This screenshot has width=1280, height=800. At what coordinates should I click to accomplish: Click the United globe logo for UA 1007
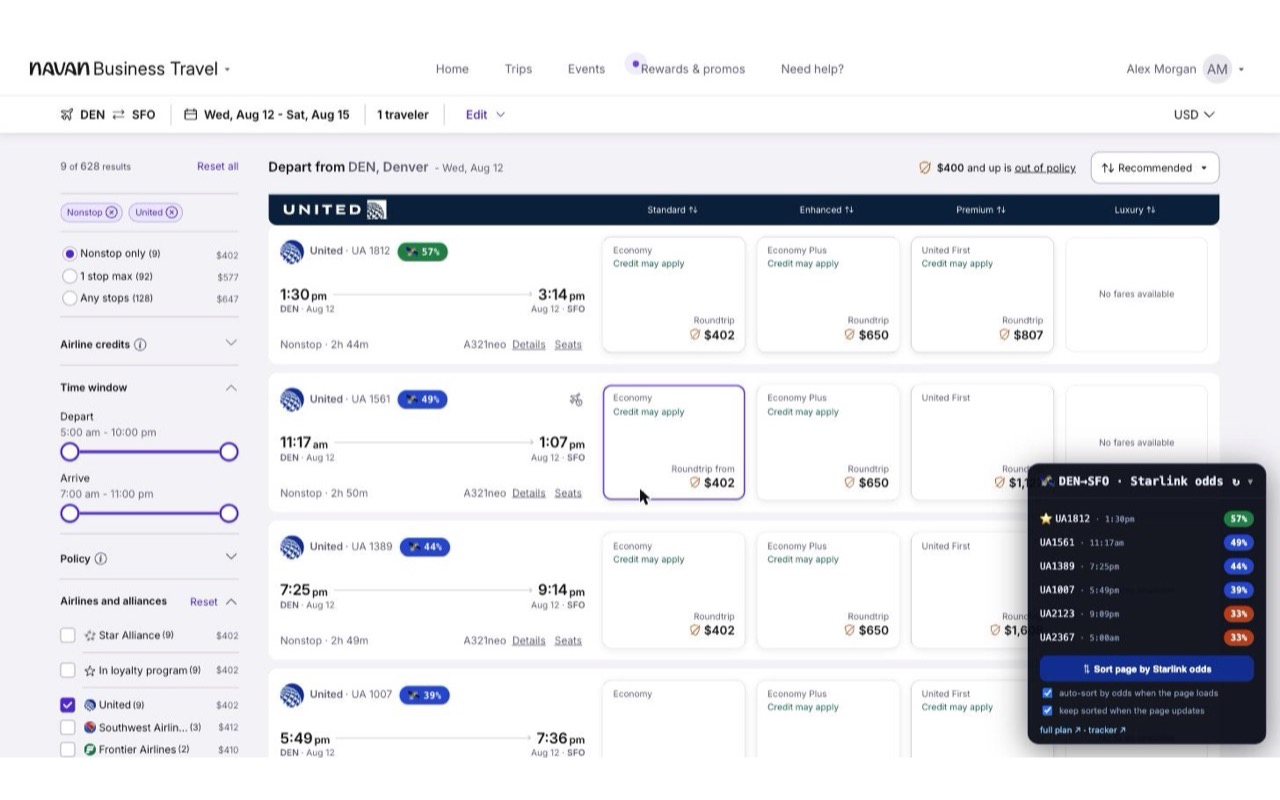point(292,695)
